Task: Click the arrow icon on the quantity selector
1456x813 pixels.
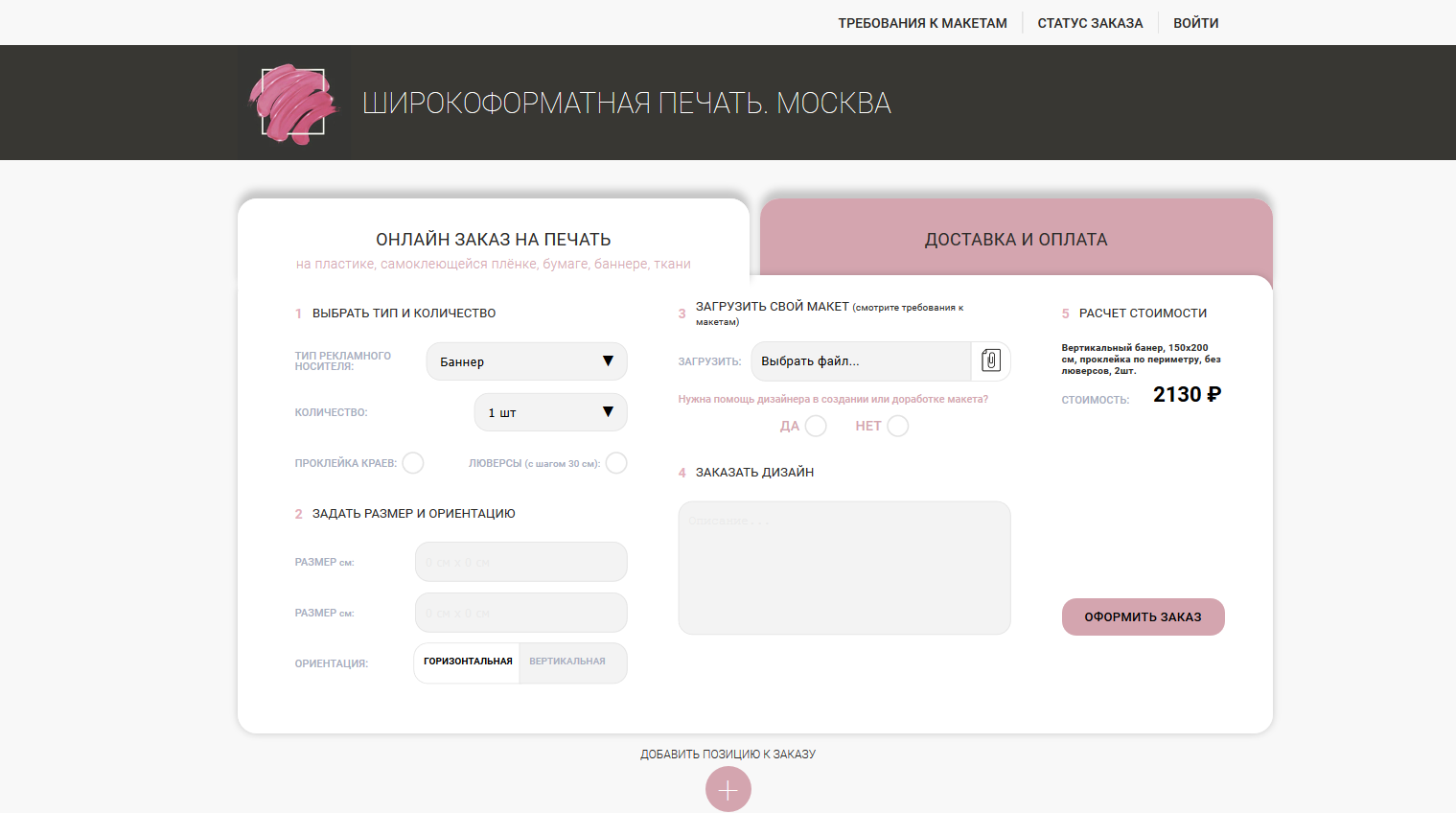Action: 608,411
